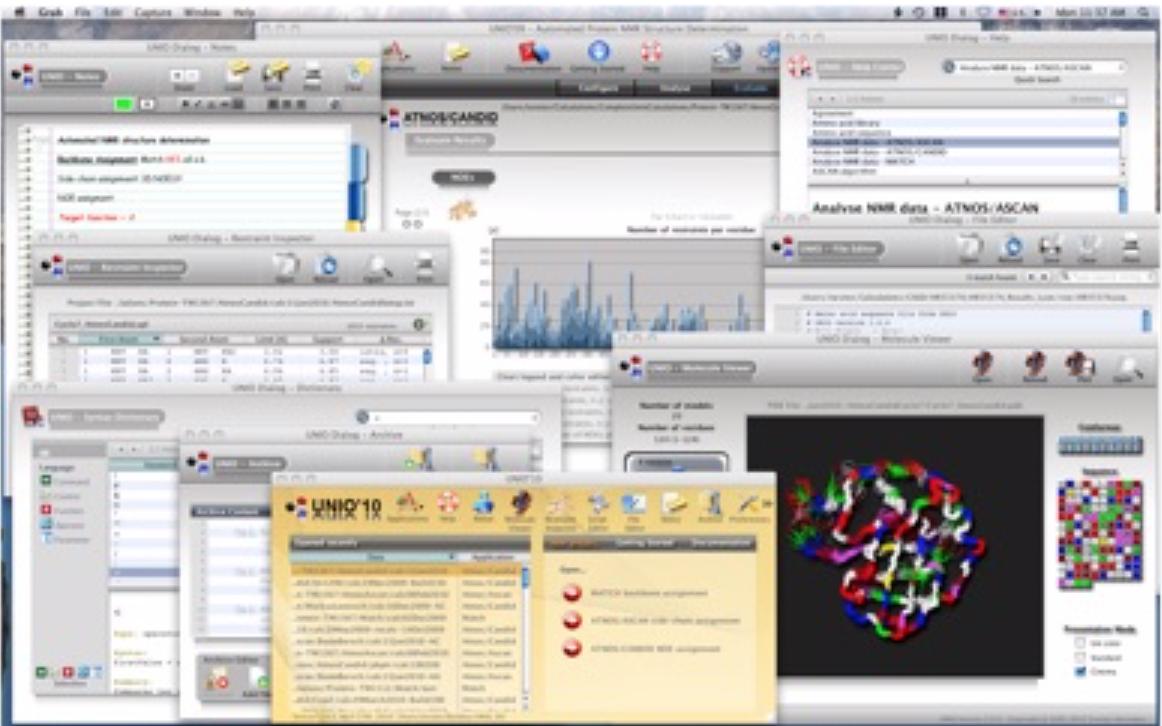Click the restraints-per-residue bar chart

(627, 293)
